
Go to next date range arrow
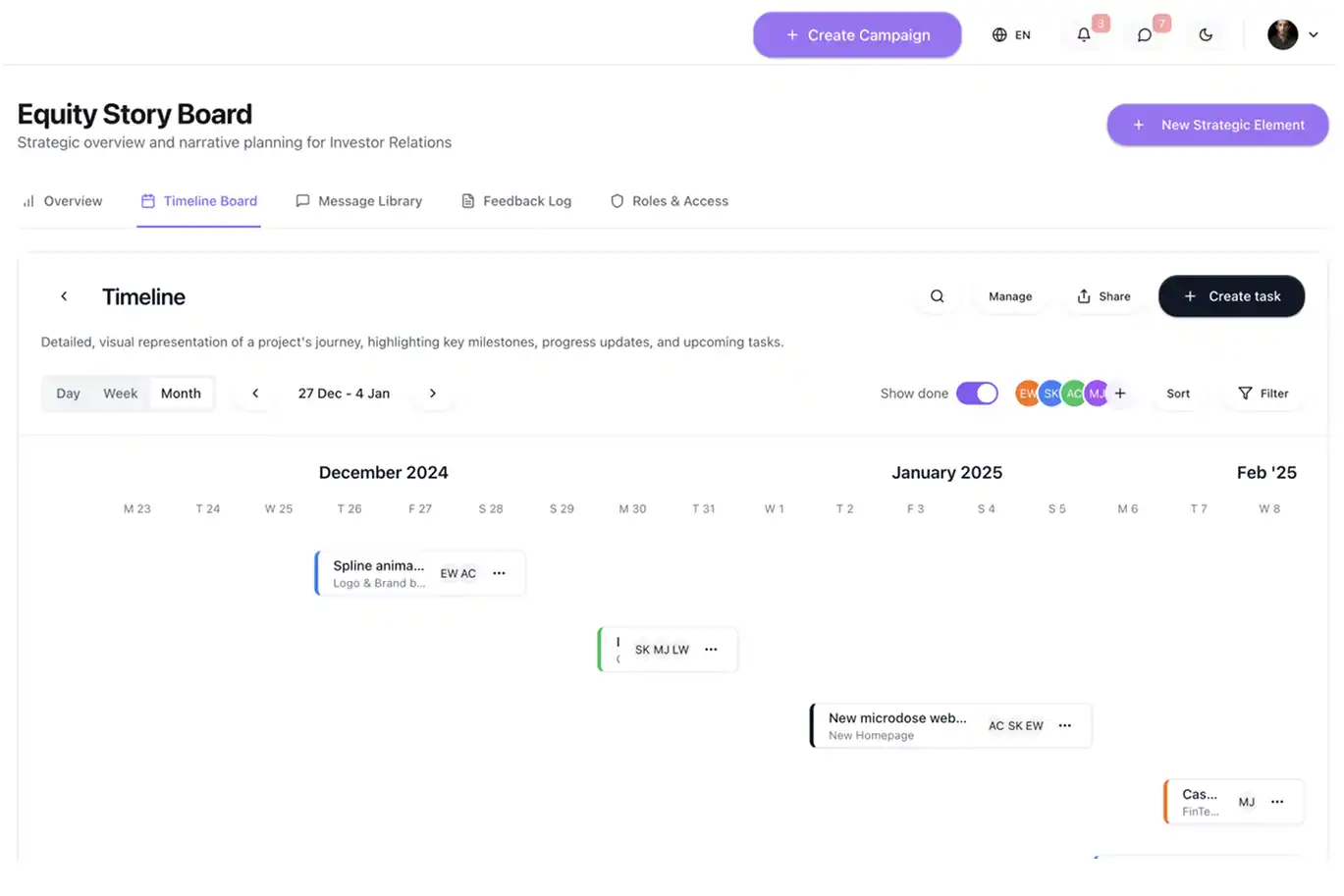(433, 394)
